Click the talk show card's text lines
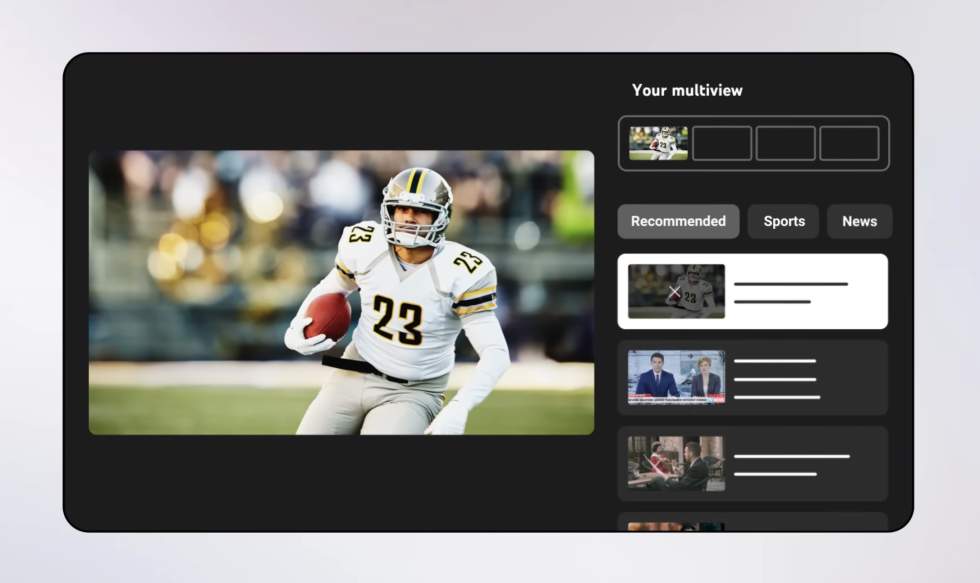 790,464
